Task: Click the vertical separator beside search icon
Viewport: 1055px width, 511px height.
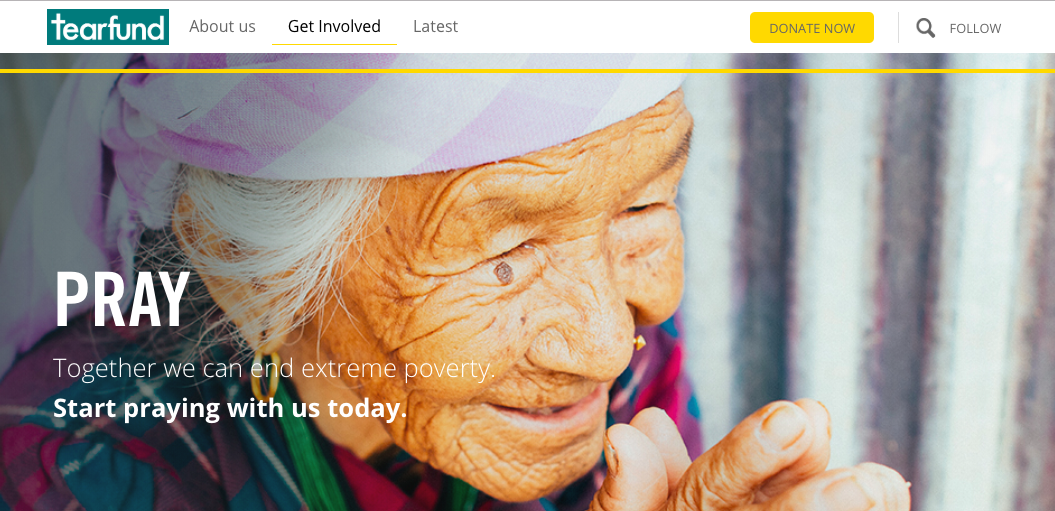Action: coord(898,28)
